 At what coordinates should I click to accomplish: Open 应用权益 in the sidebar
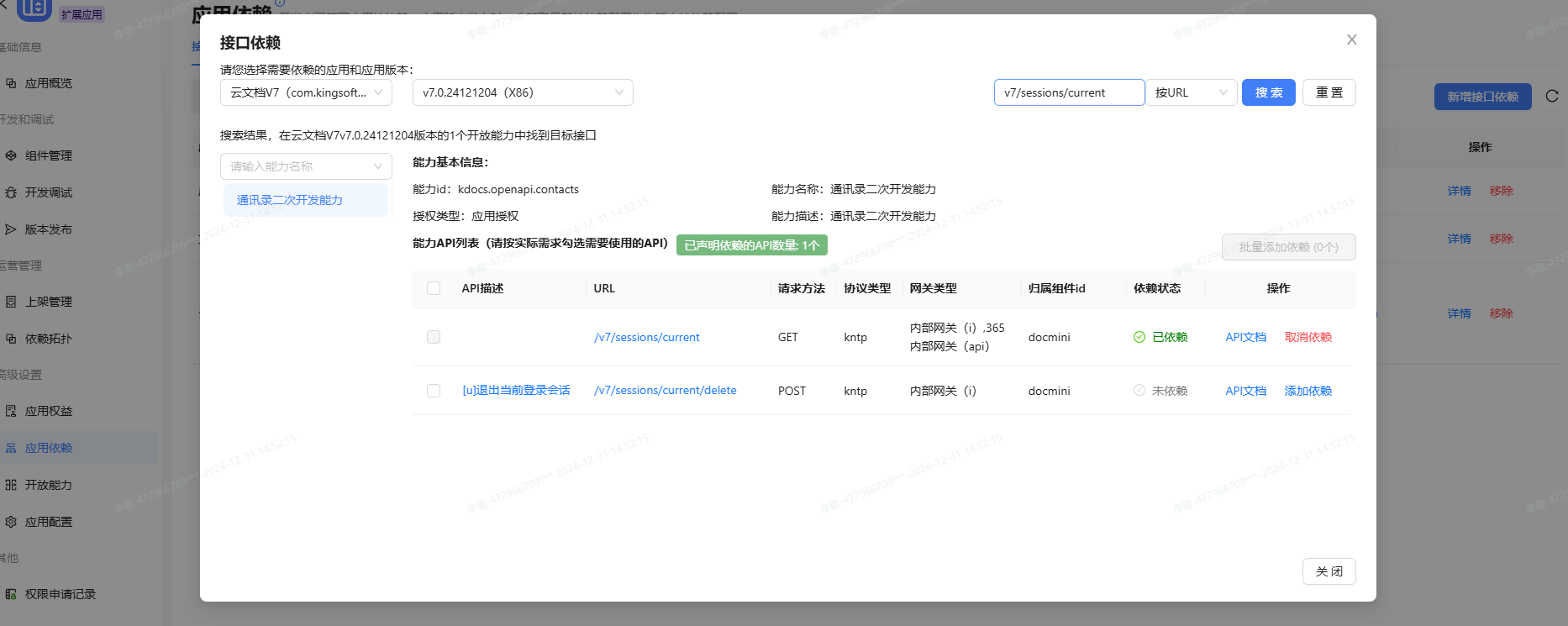coord(49,411)
